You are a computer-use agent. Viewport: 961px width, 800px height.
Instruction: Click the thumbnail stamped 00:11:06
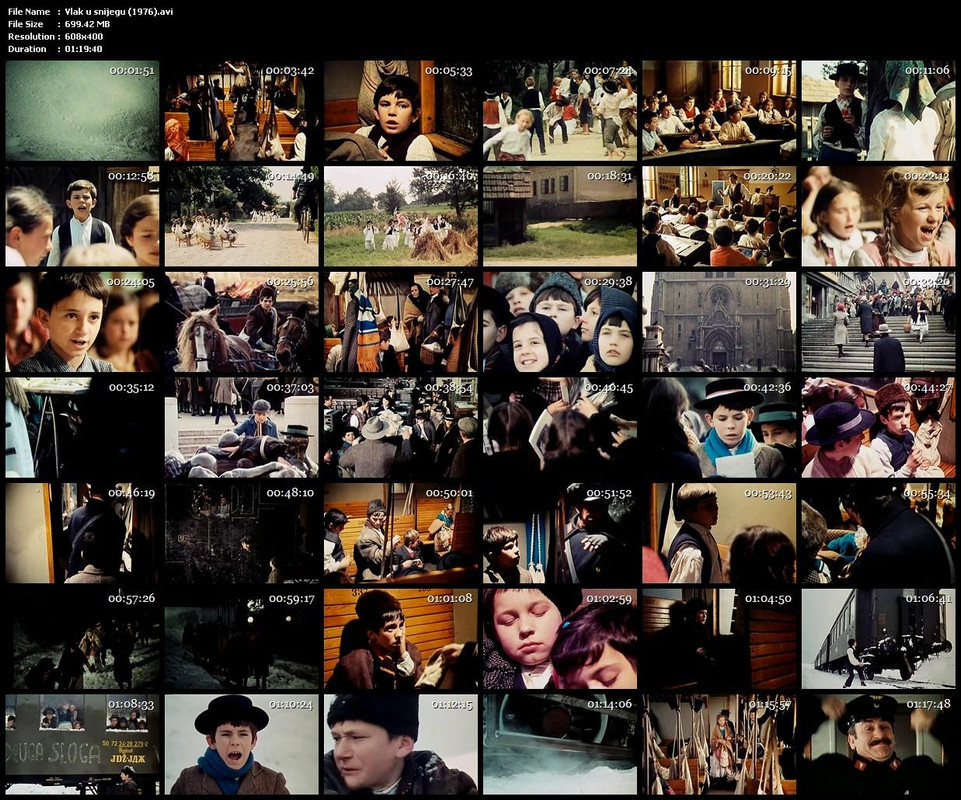[x=878, y=110]
